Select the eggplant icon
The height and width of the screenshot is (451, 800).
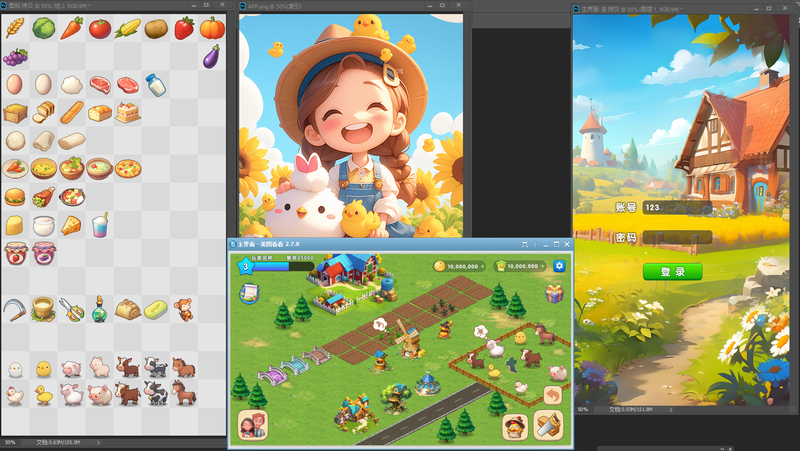point(211,57)
